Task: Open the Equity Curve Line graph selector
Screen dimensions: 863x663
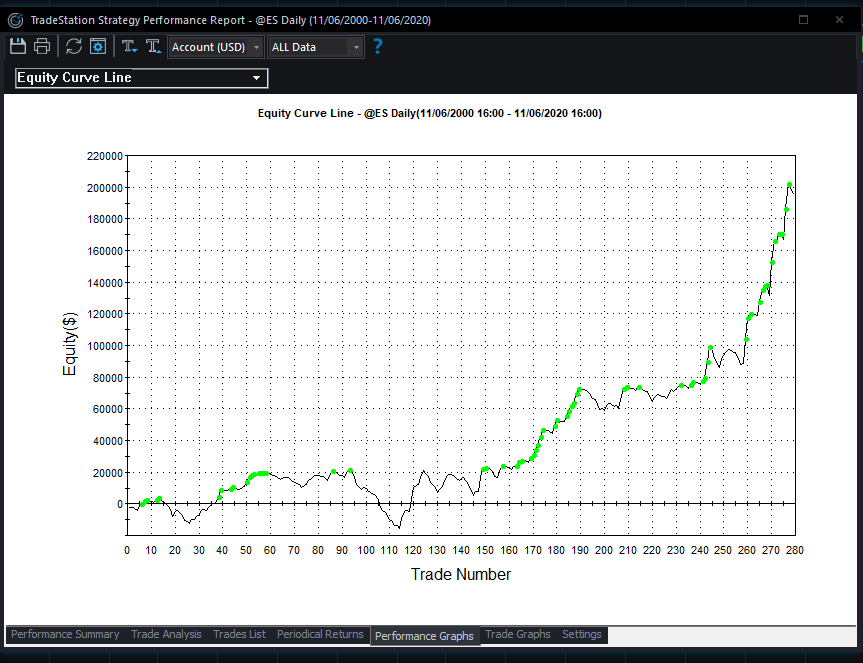Action: 258,77
